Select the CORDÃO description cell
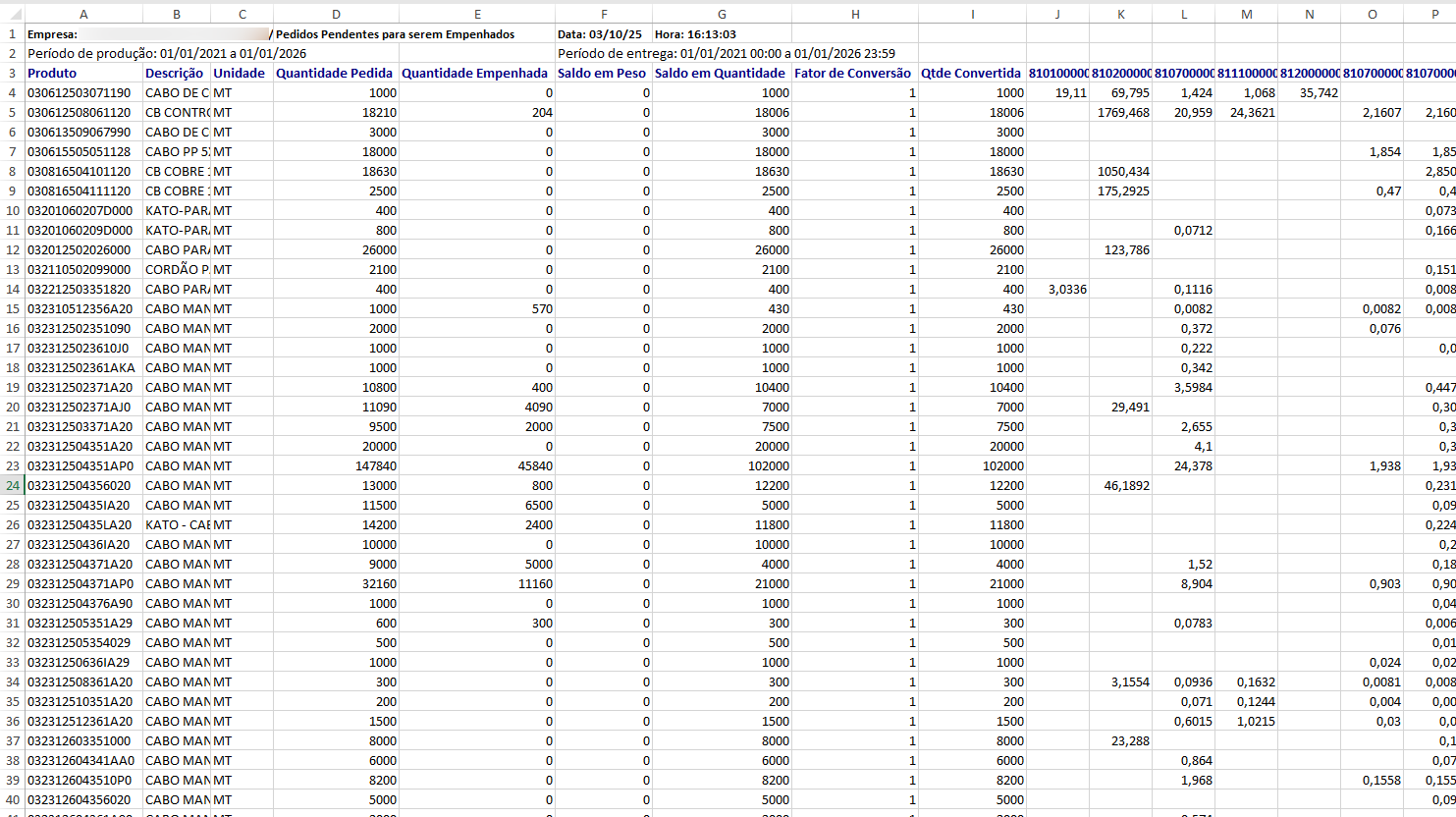 tap(177, 269)
